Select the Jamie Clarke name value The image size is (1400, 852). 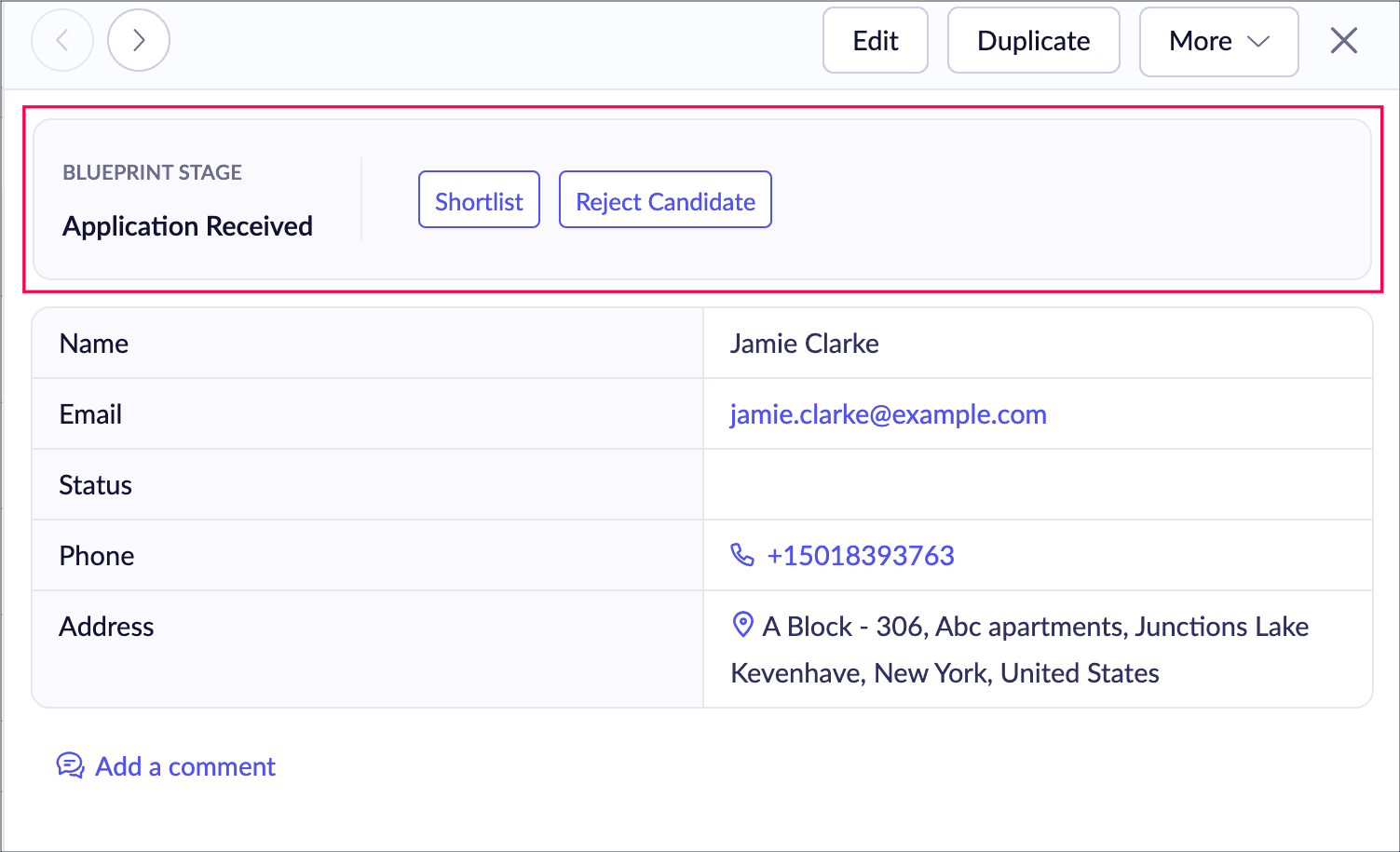tap(804, 344)
